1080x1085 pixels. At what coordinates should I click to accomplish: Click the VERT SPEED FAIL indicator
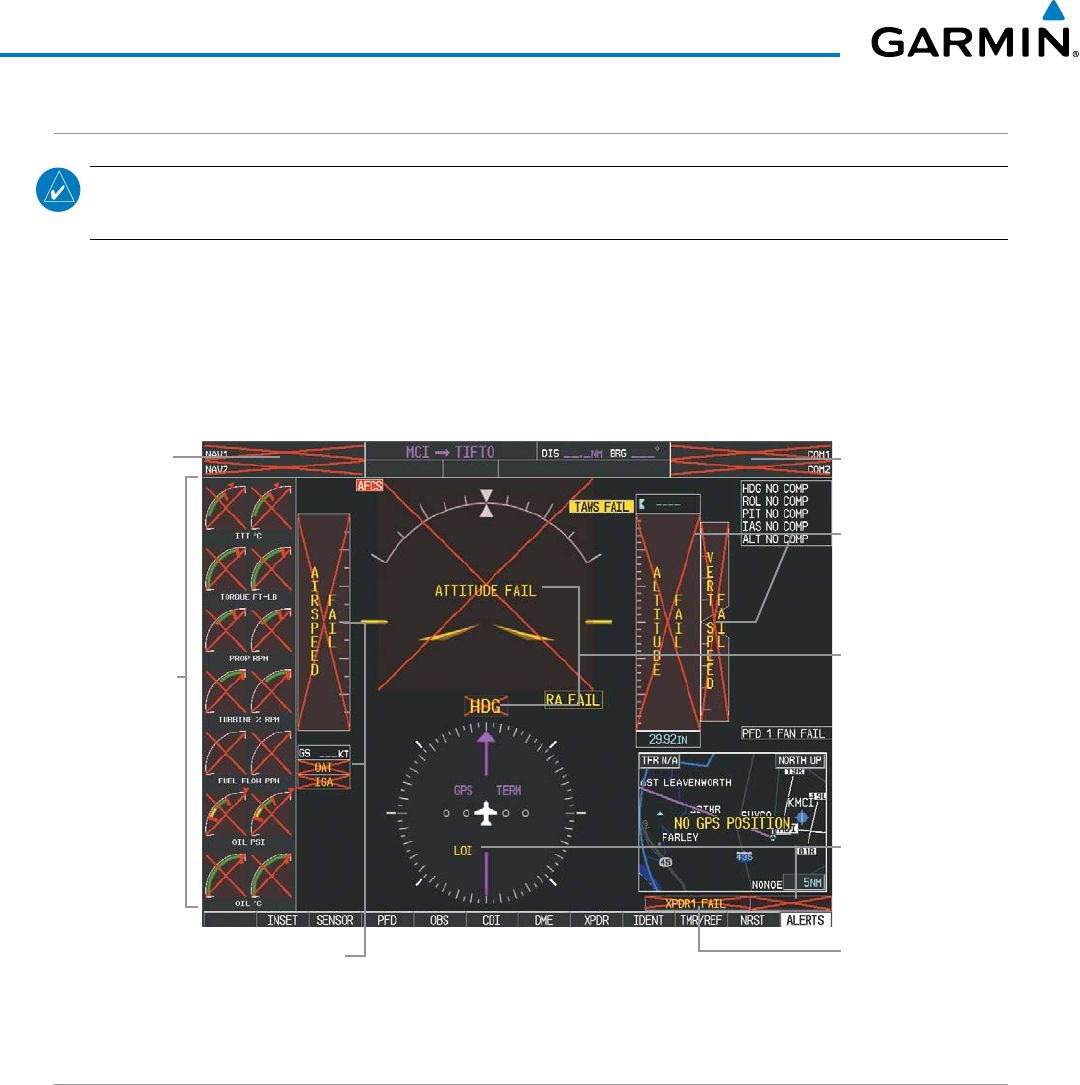715,622
